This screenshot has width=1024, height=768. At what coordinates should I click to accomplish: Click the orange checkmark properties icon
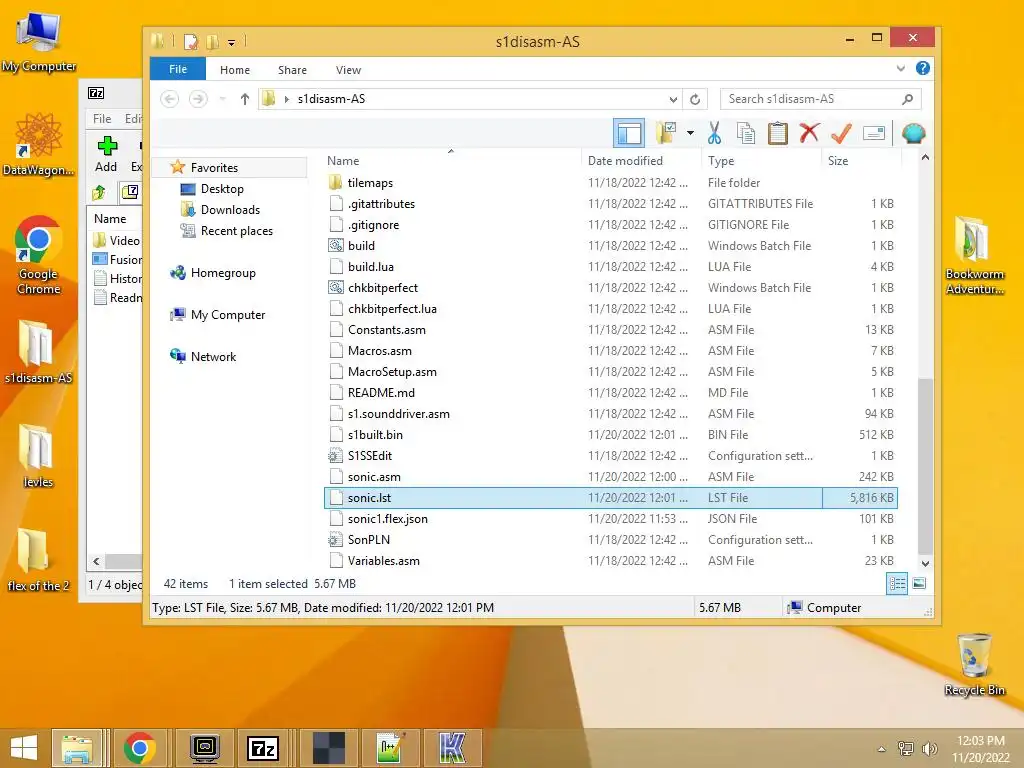(x=841, y=133)
